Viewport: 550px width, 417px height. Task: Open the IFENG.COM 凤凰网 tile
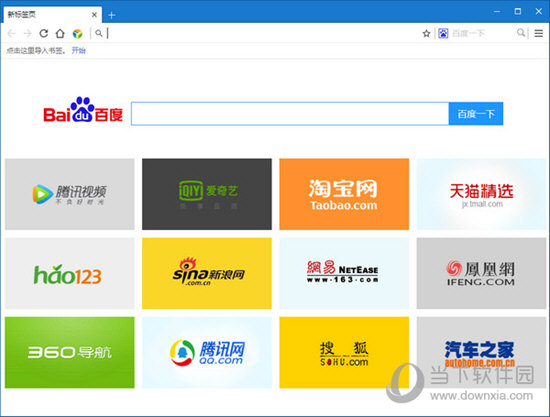point(481,273)
